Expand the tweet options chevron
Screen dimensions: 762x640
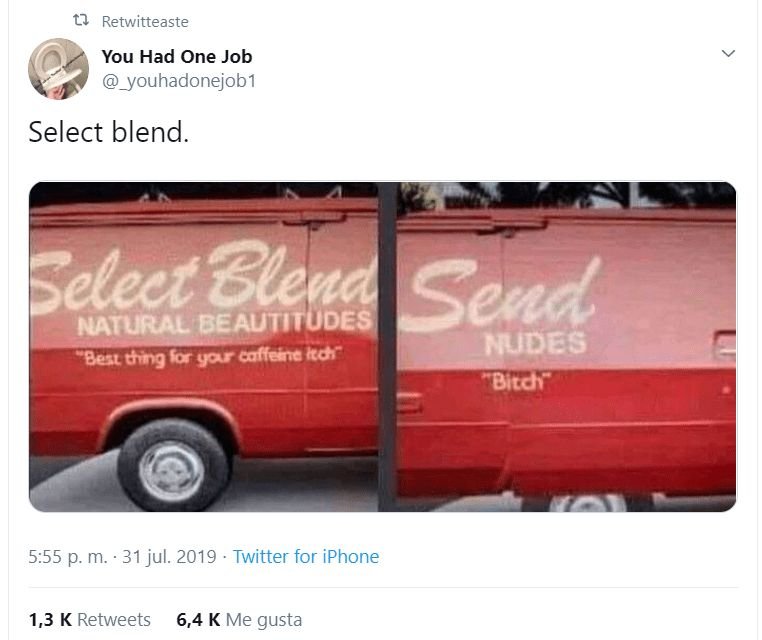[x=728, y=53]
